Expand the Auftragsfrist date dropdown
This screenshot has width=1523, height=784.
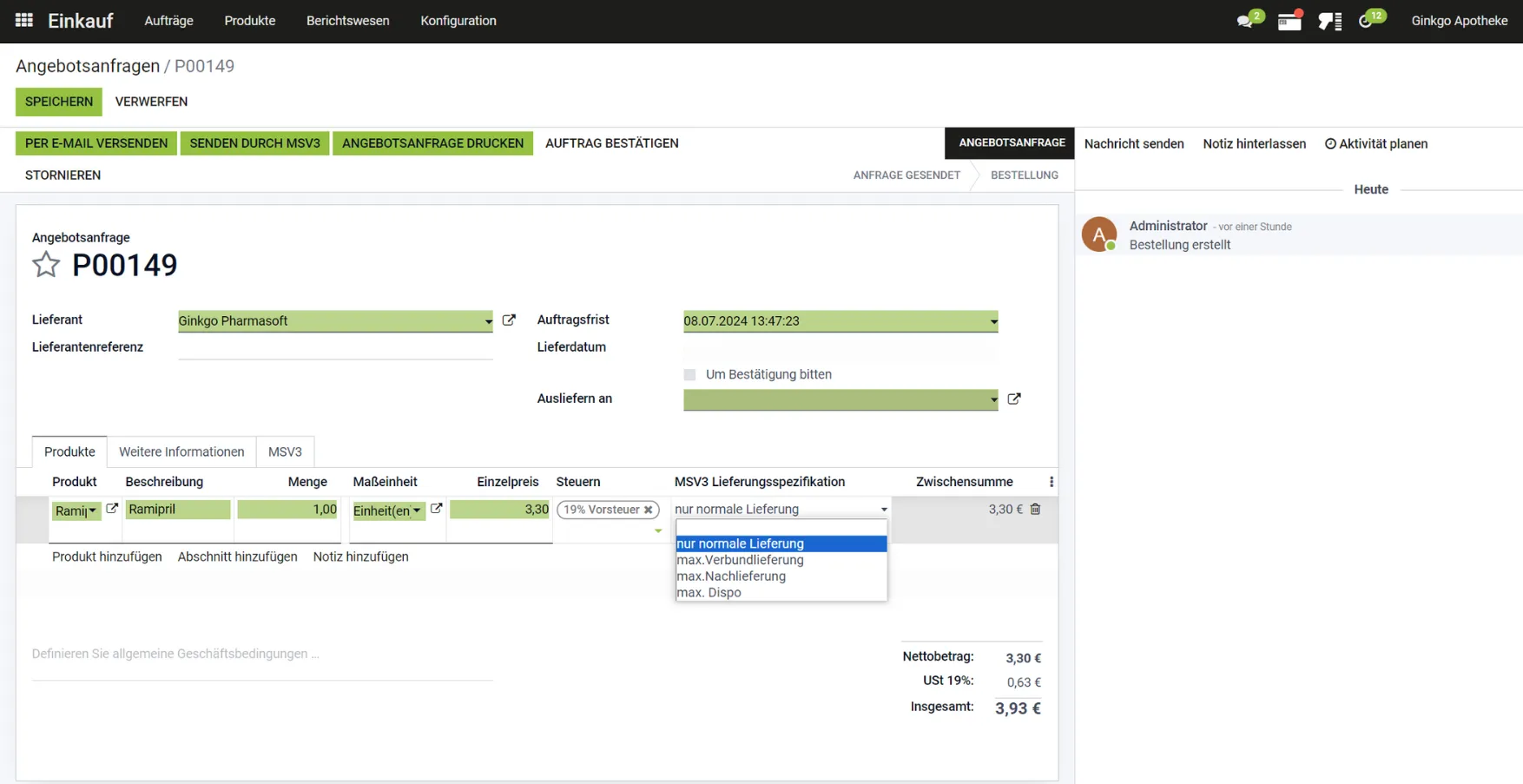841,321
